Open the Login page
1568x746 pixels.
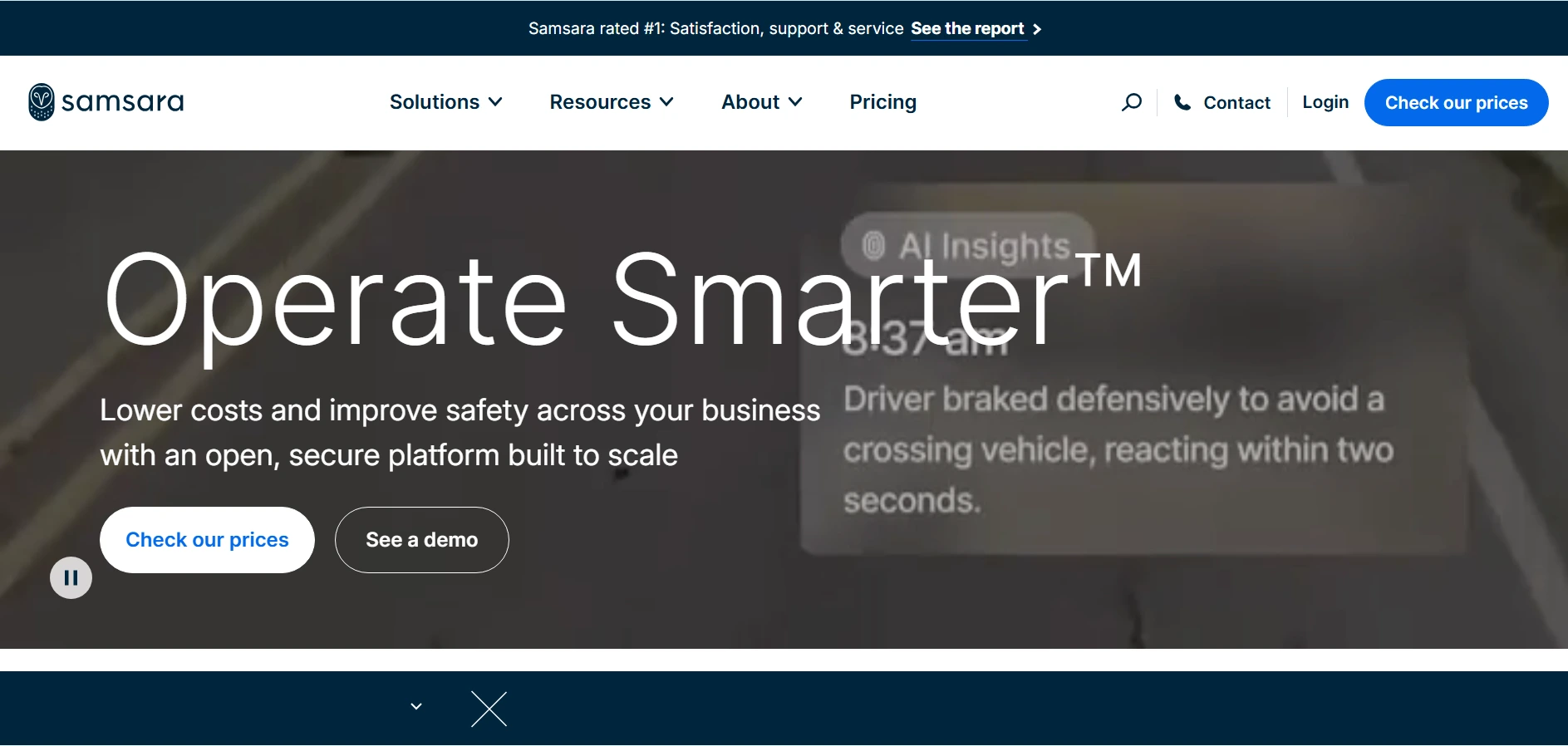(1325, 102)
